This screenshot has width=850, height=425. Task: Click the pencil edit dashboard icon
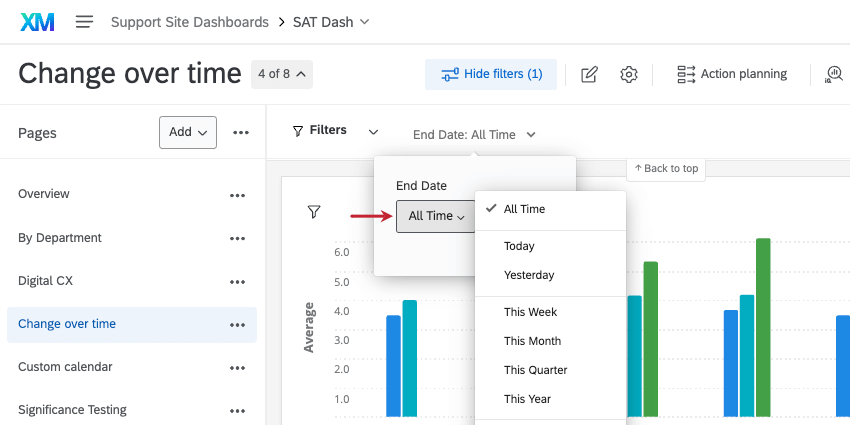point(589,74)
